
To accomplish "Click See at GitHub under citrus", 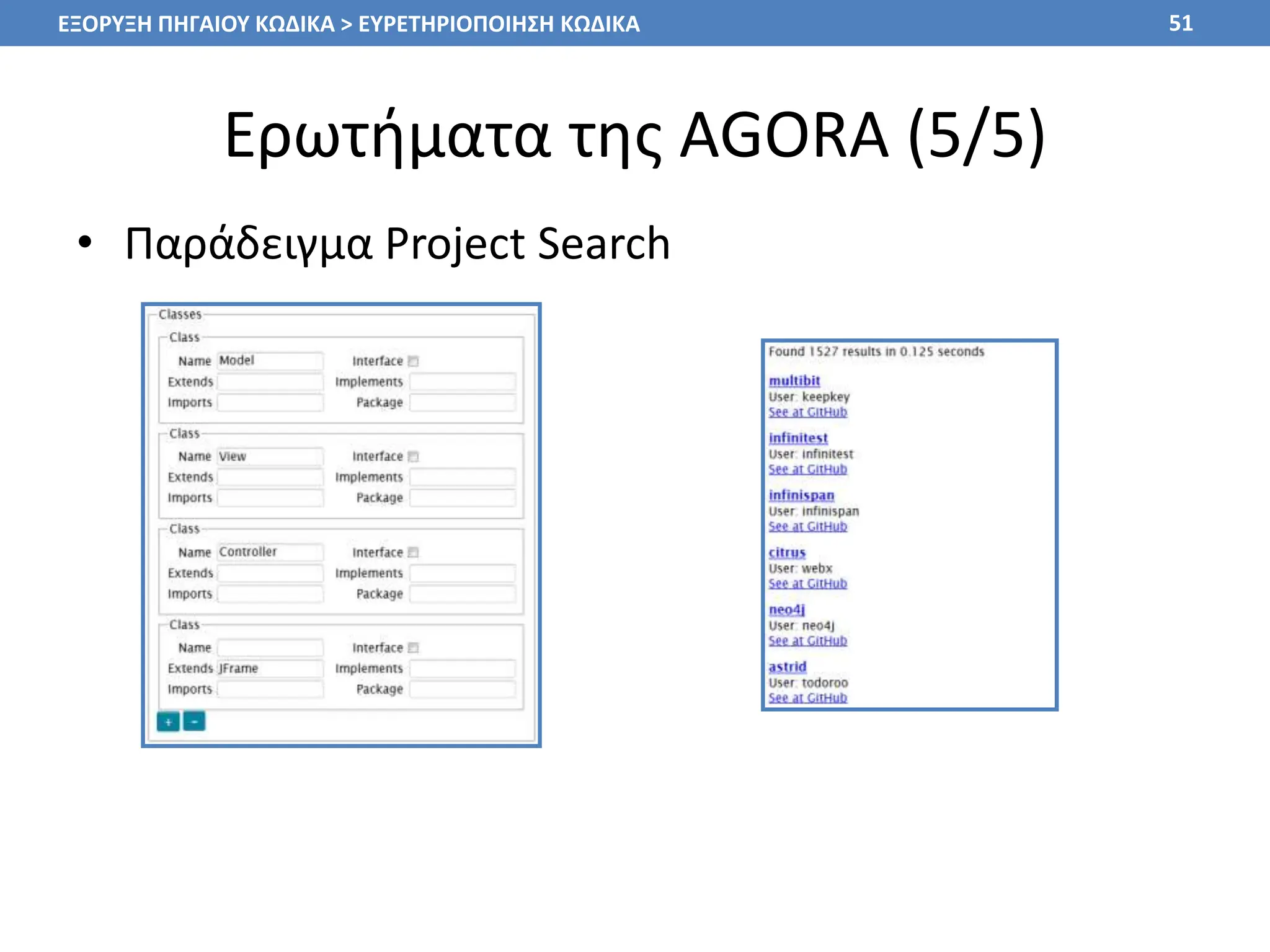I will pyautogui.click(x=807, y=583).
